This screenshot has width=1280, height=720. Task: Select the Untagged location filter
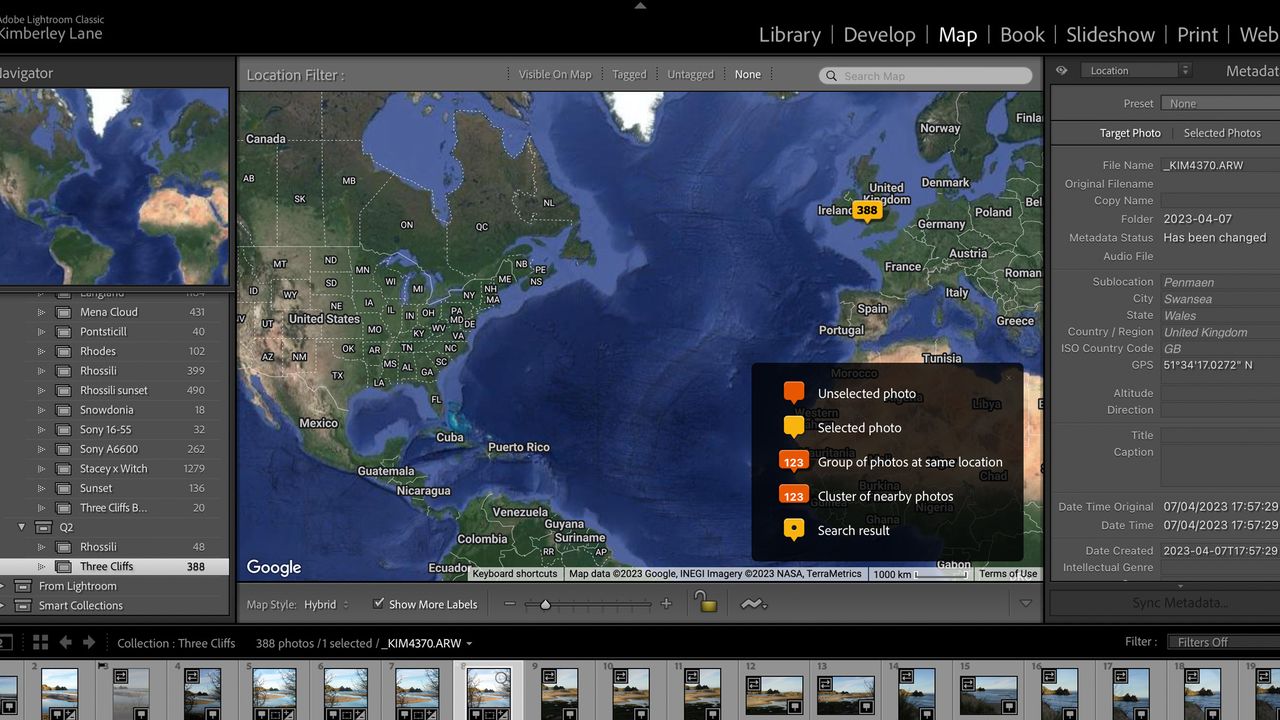[690, 74]
